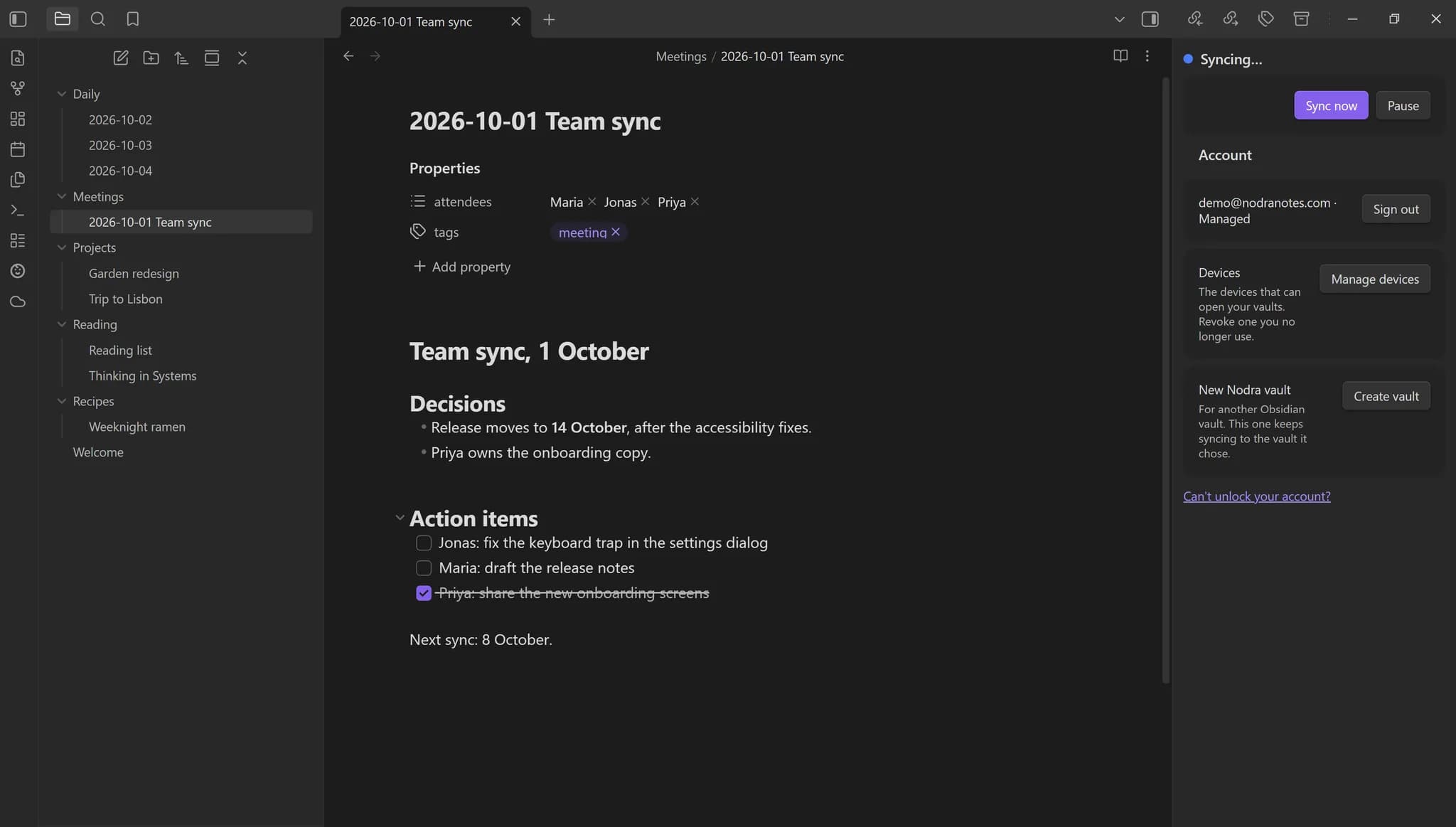Viewport: 1456px width, 827px height.
Task: Check the Jonas keyboard trap task
Action: (424, 543)
